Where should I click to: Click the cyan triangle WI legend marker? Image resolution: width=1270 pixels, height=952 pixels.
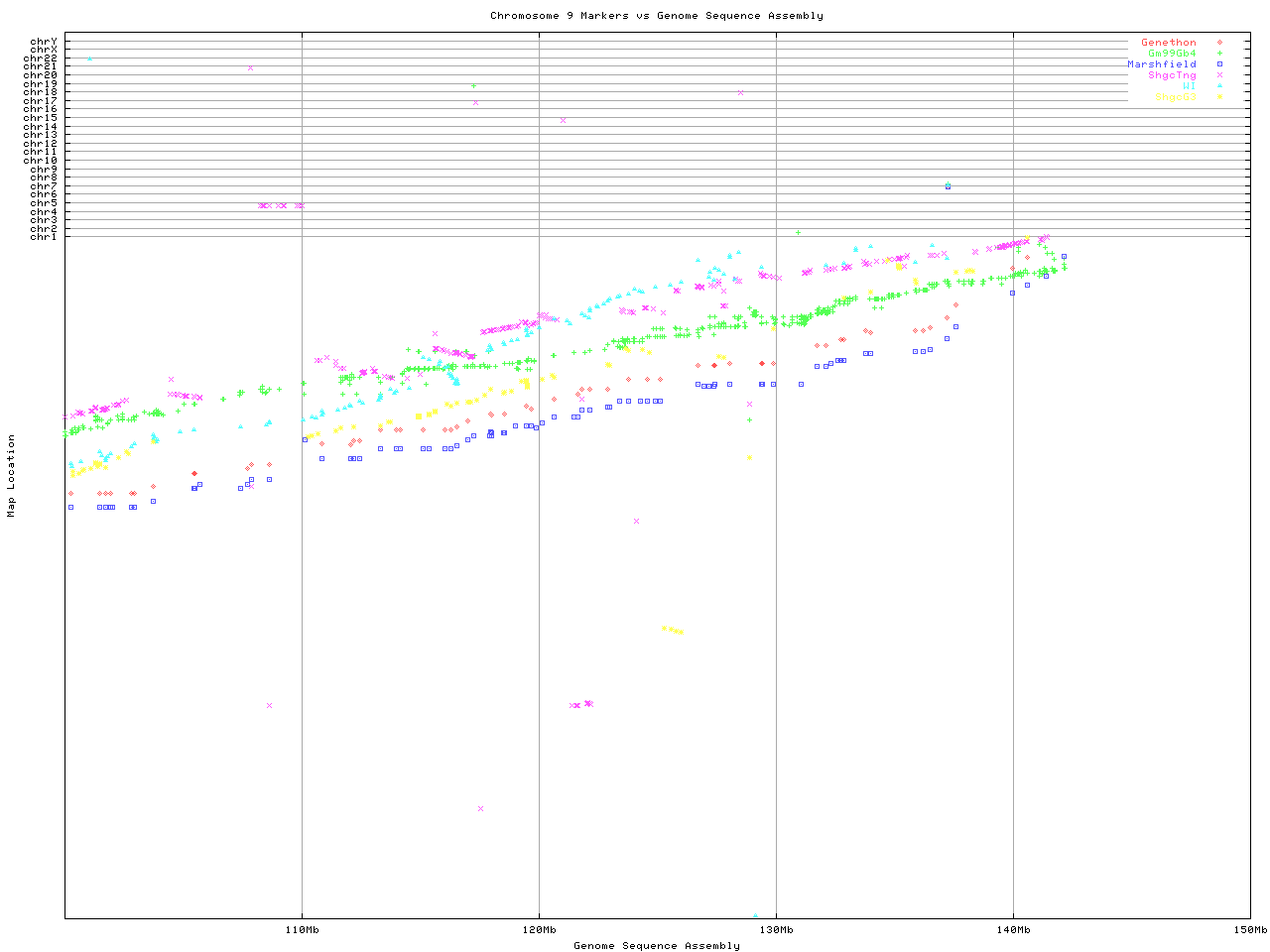pos(1219,86)
